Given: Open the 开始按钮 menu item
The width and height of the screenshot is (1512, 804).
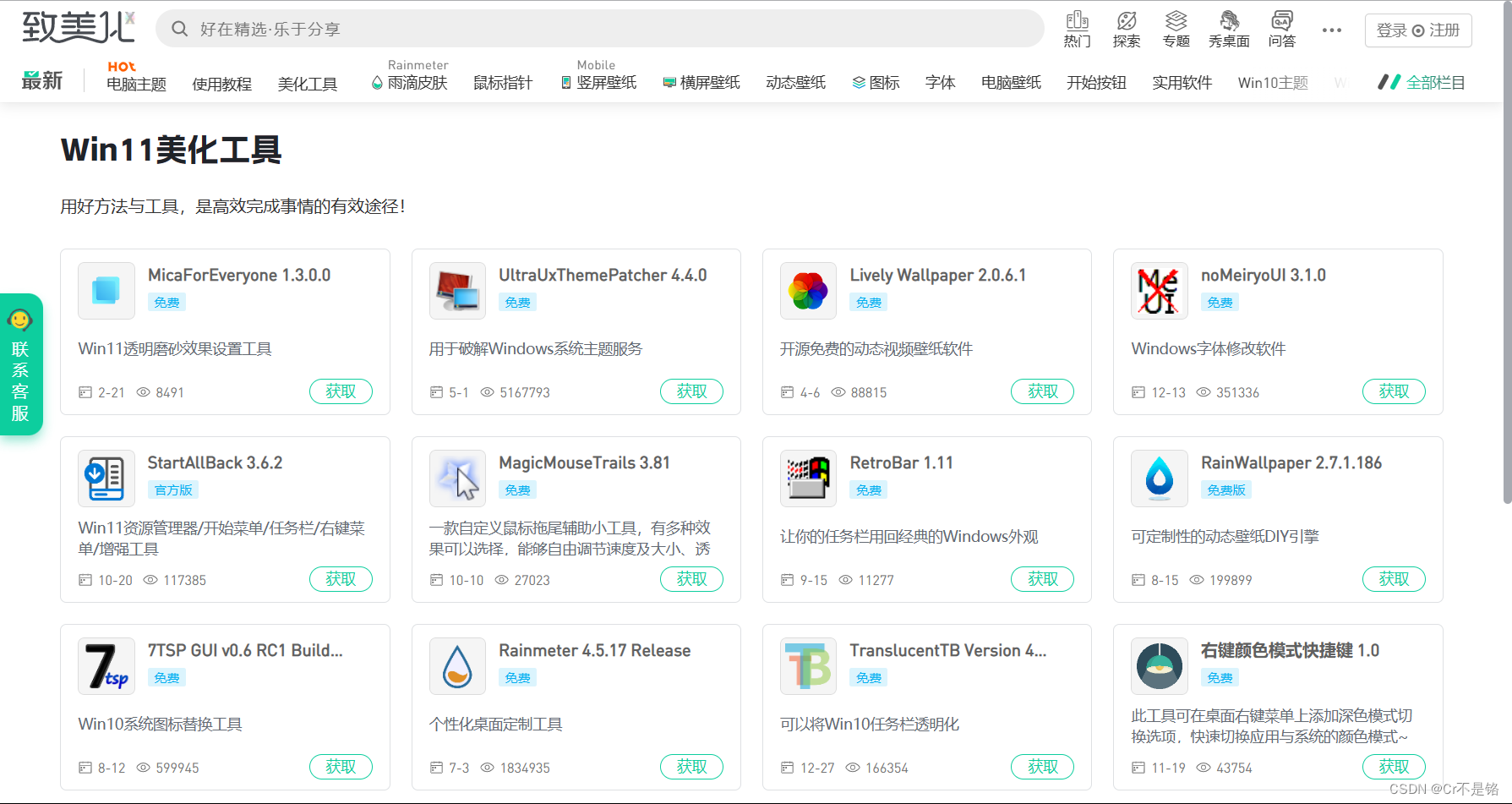Looking at the screenshot, I should (1096, 82).
